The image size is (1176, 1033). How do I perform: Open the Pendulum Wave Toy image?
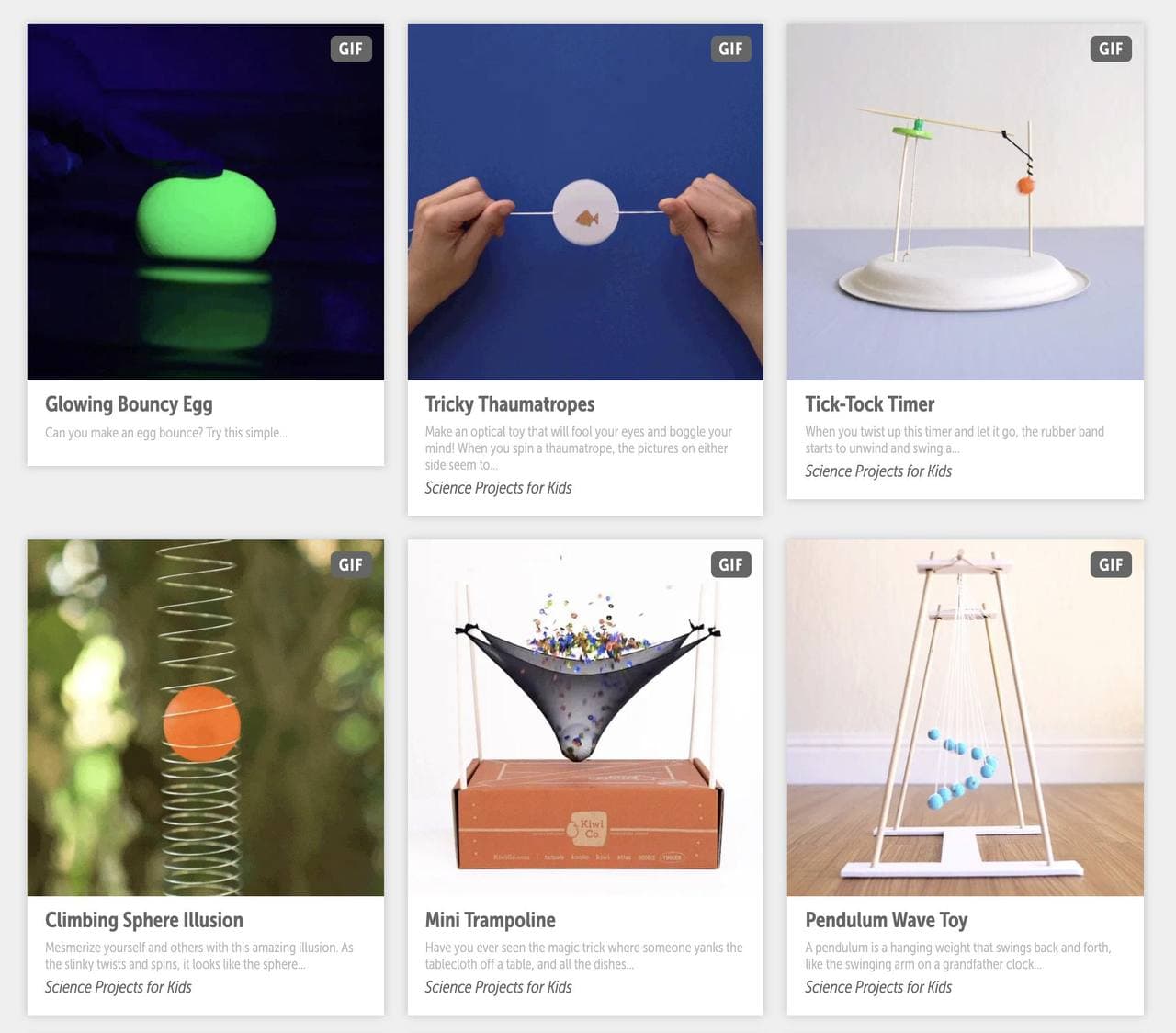[x=966, y=718]
